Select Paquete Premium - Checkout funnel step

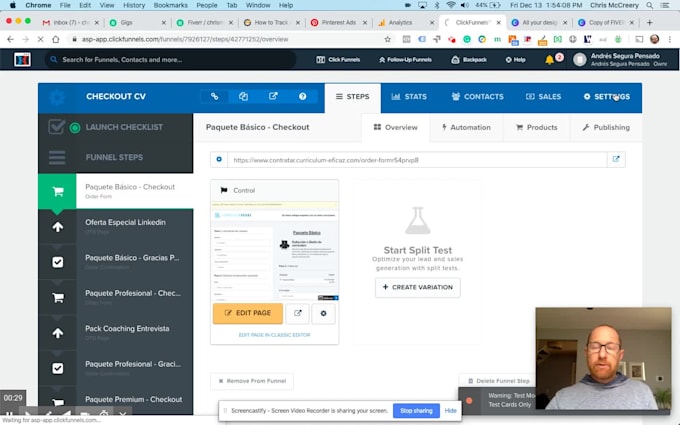[x=115, y=401]
